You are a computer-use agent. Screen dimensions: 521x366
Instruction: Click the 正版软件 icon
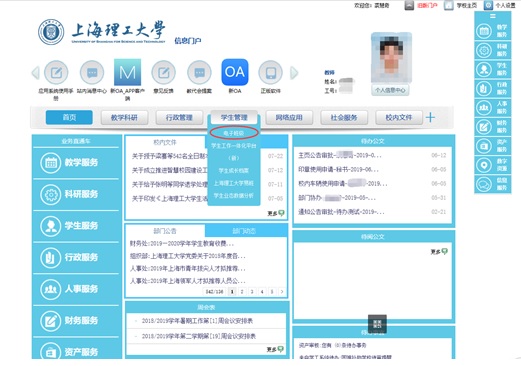point(270,72)
